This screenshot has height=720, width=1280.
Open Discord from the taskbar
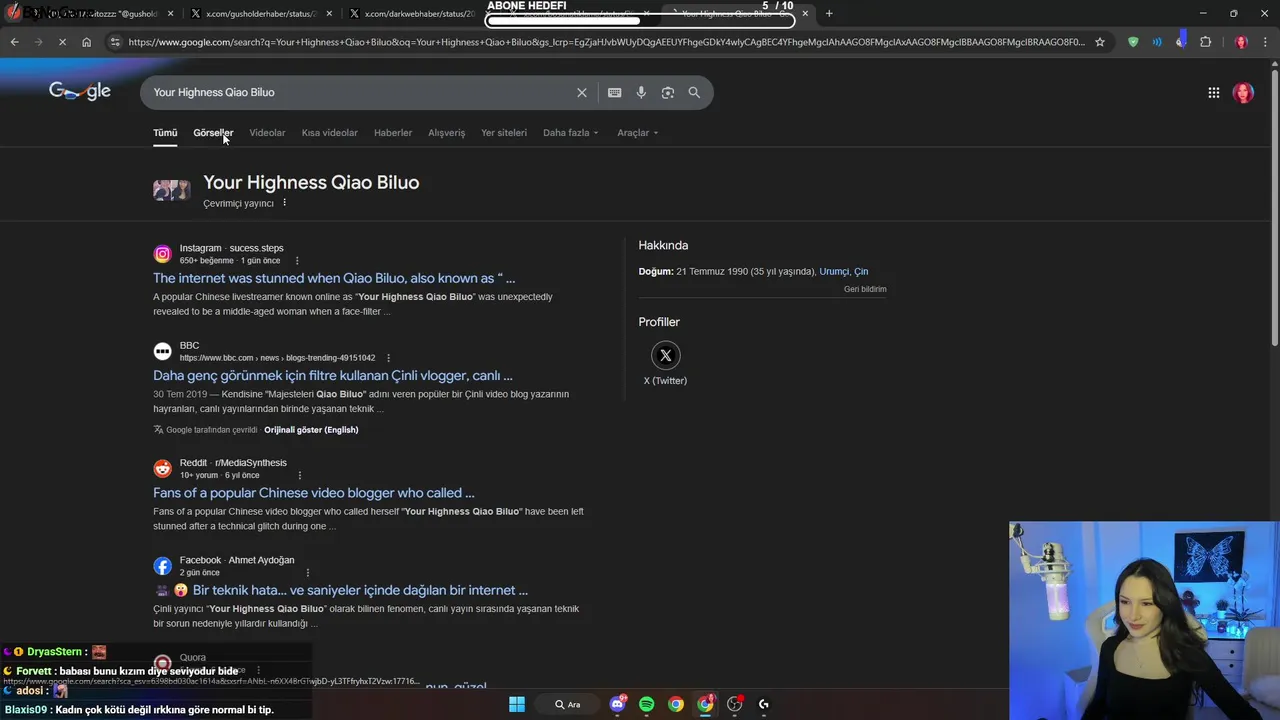click(x=617, y=704)
